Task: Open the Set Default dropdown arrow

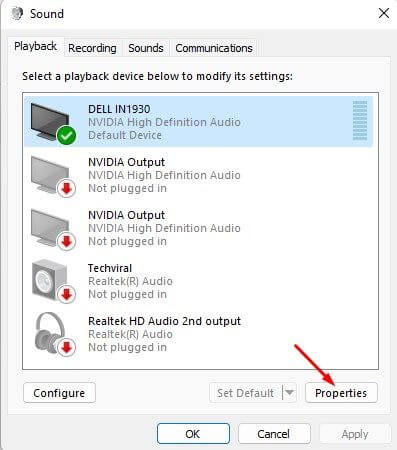Action: click(x=289, y=393)
